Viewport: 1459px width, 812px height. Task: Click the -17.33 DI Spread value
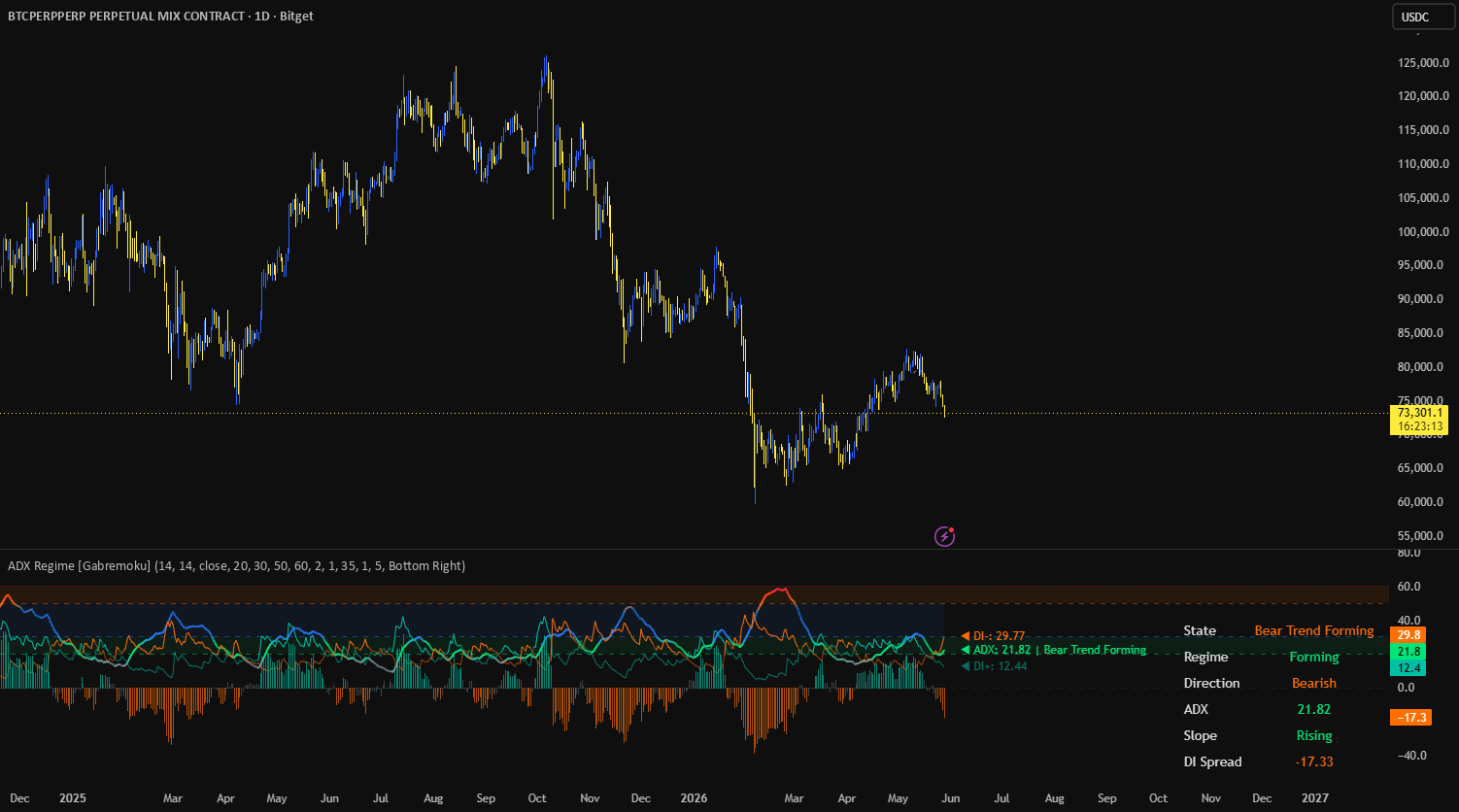[x=1314, y=762]
